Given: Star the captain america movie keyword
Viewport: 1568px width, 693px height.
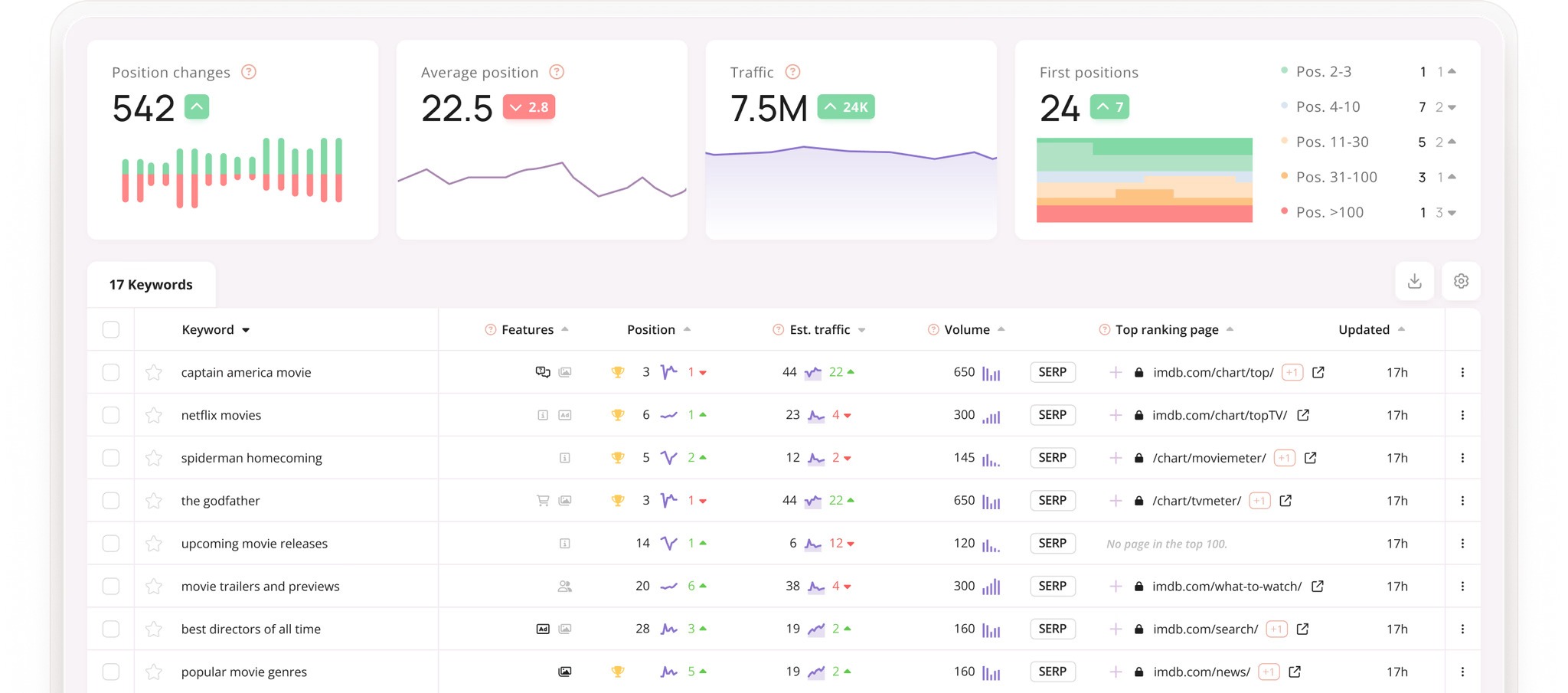Looking at the screenshot, I should tap(154, 372).
